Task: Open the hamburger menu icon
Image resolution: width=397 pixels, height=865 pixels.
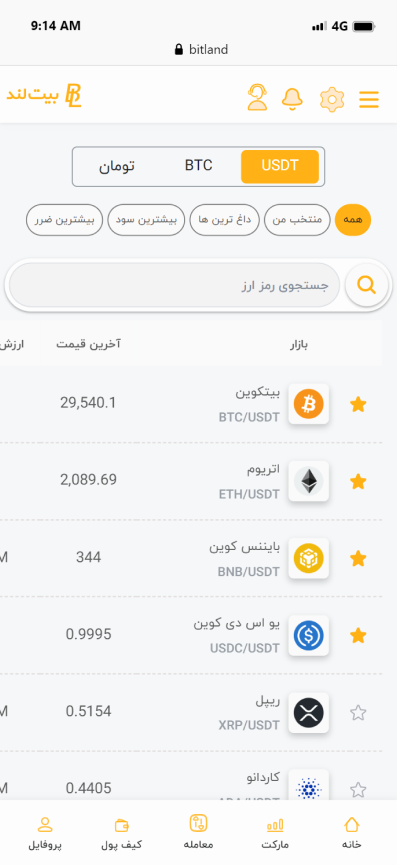Action: point(369,99)
